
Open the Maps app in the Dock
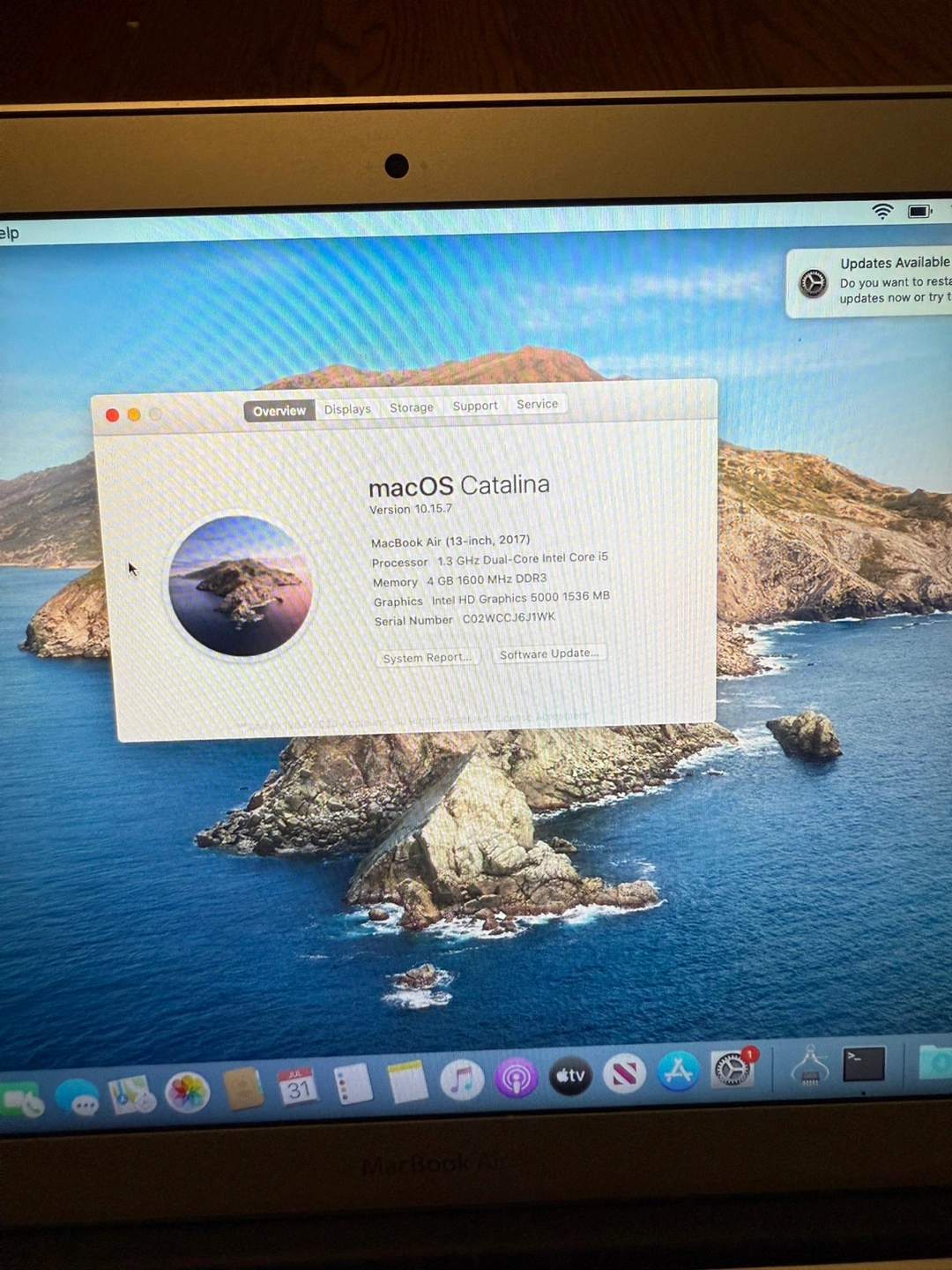132,1095
